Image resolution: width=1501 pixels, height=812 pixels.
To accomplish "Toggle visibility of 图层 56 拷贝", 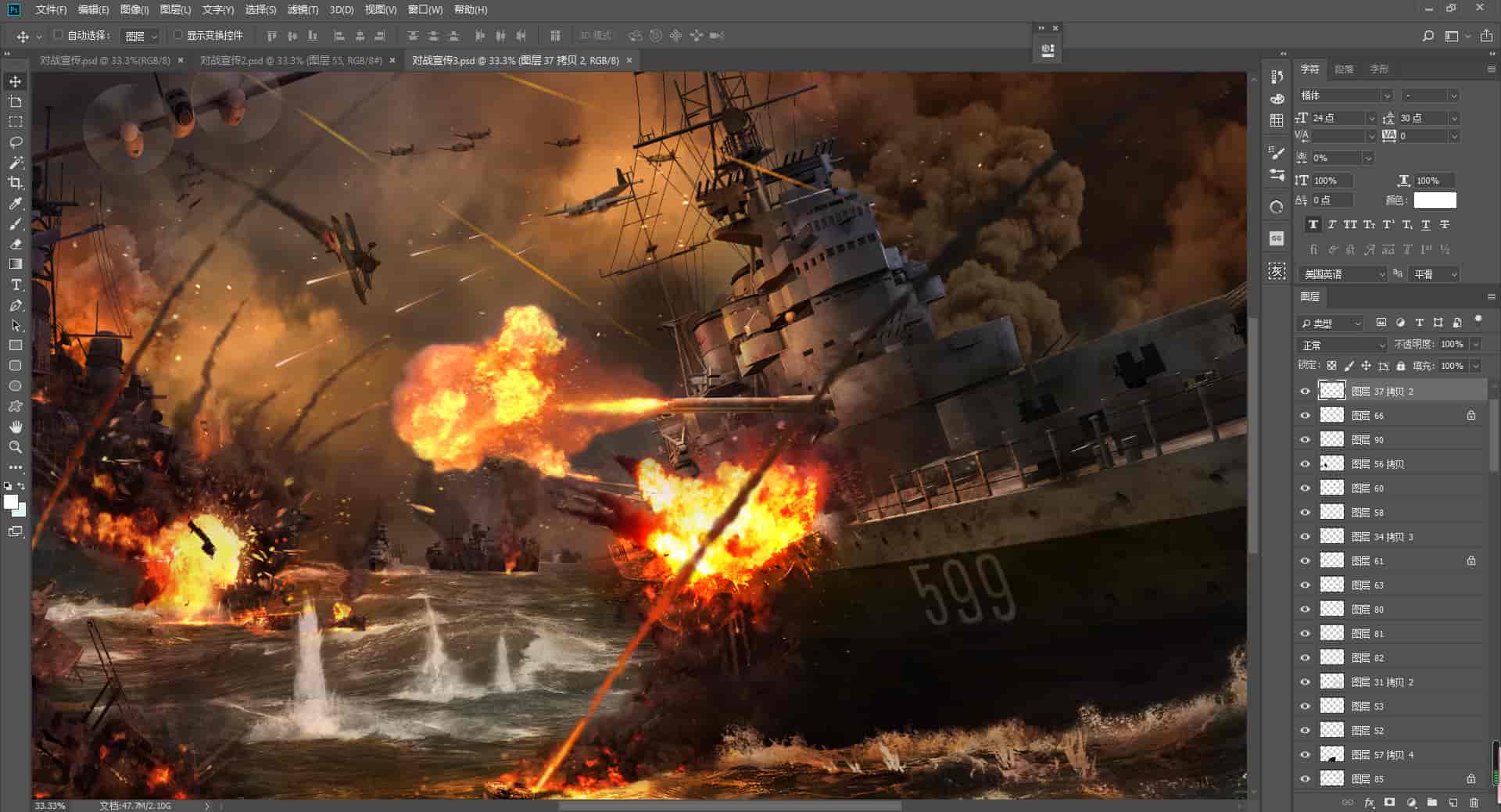I will [x=1305, y=464].
